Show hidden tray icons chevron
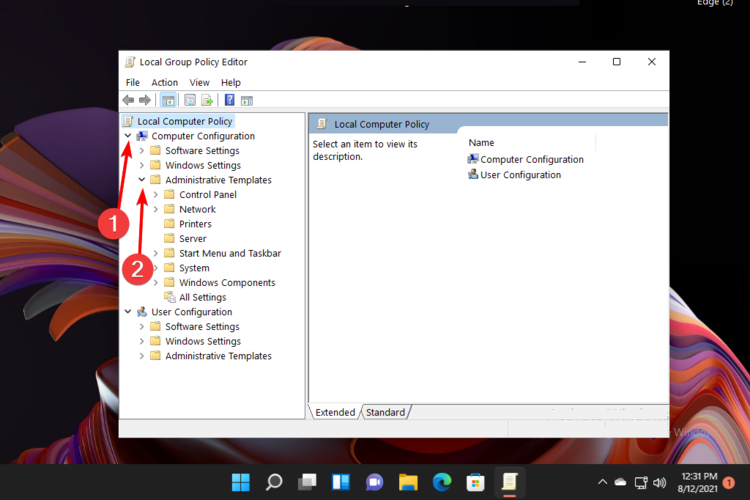 602,482
